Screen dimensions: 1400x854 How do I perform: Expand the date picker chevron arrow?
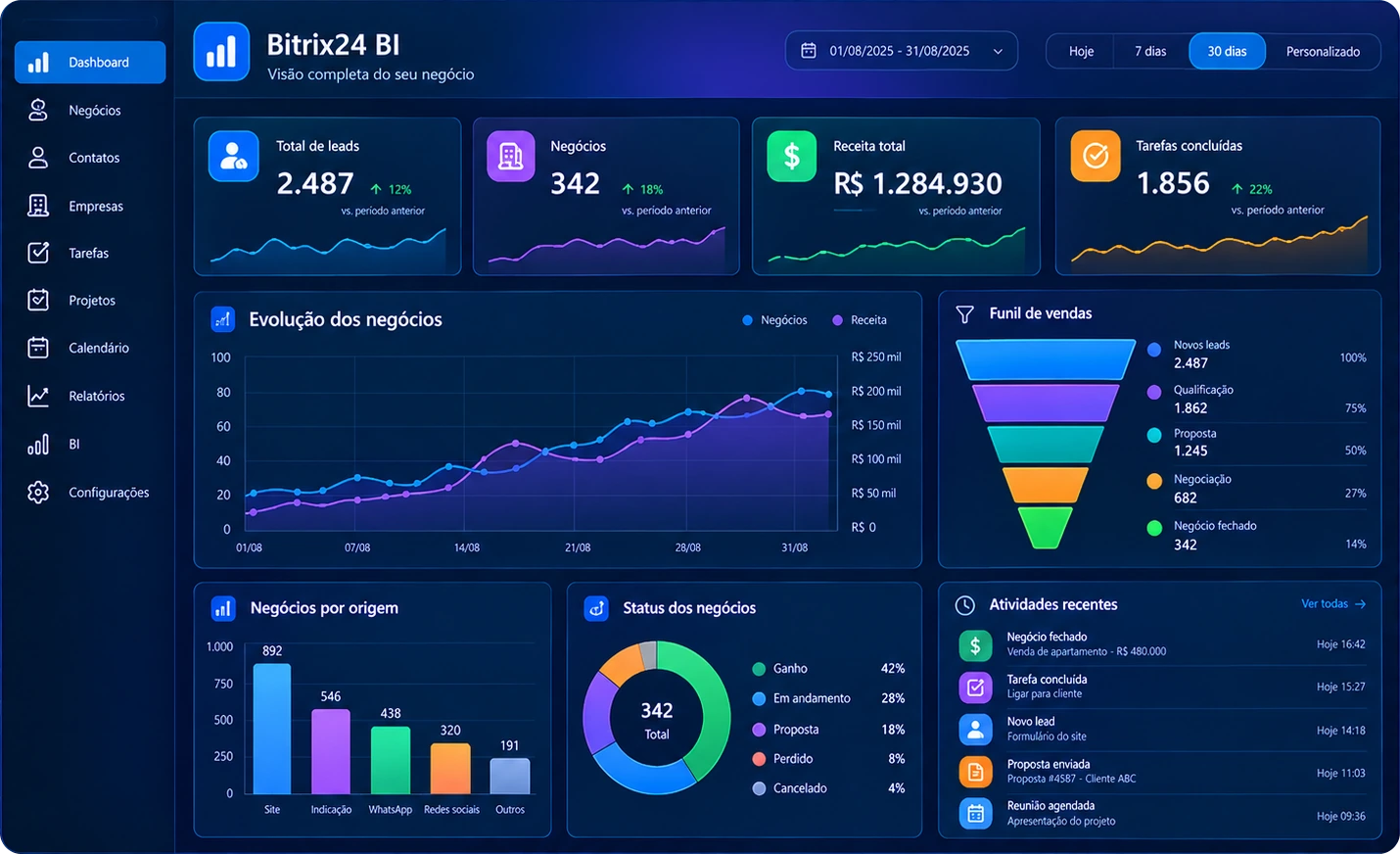998,52
